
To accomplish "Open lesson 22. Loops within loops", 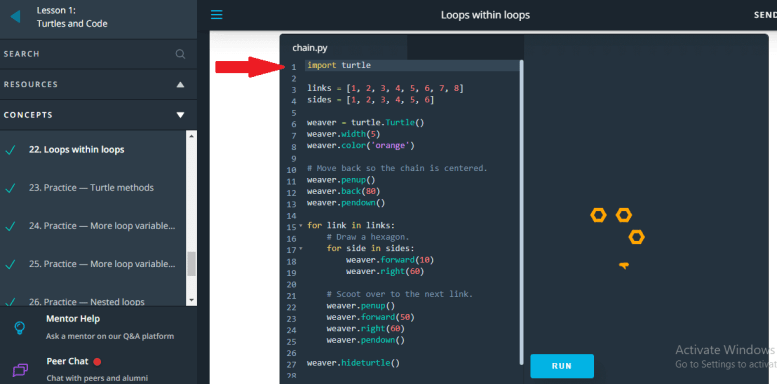I will (x=76, y=150).
